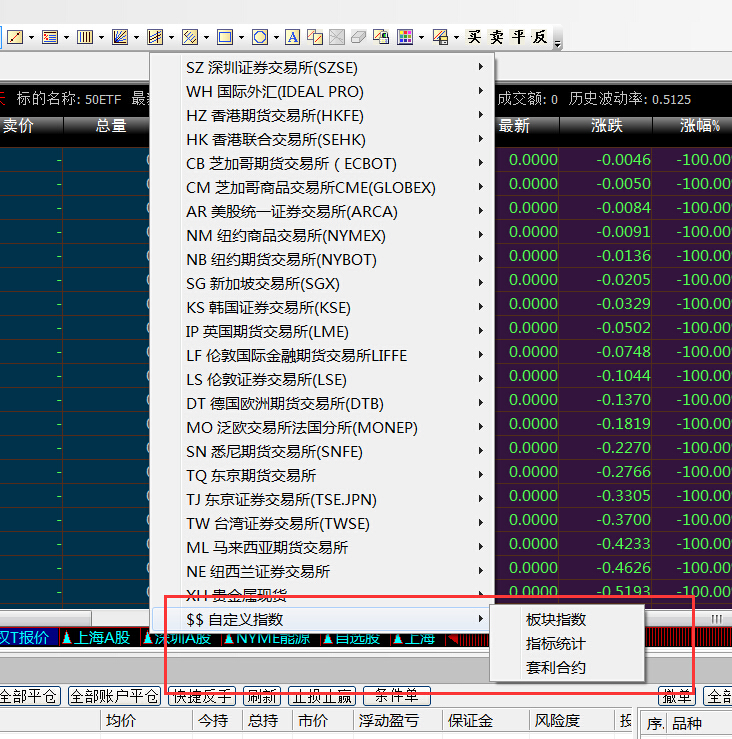This screenshot has width=732, height=739.
Task: Click the rectangle drawing tool icon
Action: click(225, 37)
